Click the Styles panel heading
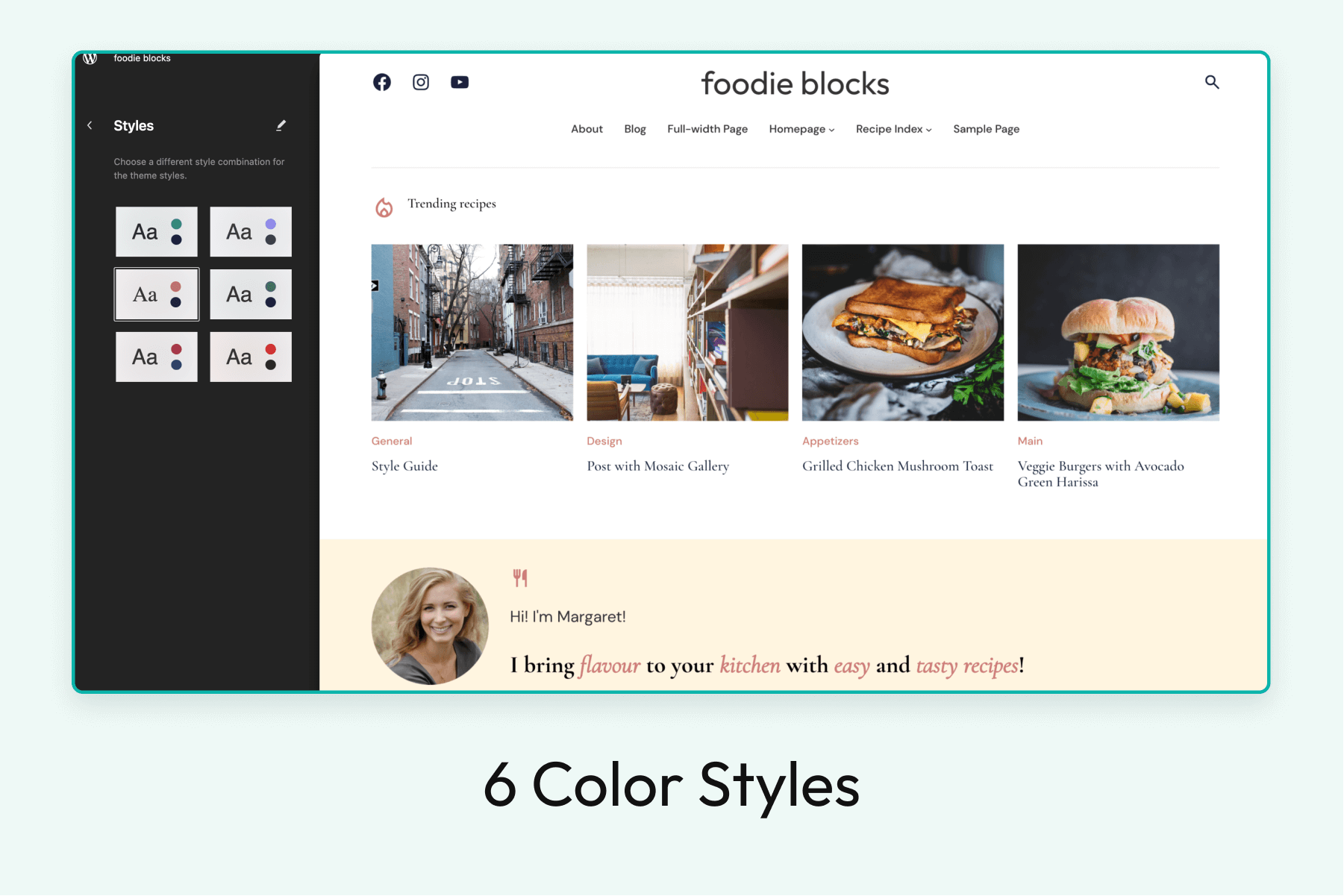This screenshot has width=1344, height=896. [134, 125]
